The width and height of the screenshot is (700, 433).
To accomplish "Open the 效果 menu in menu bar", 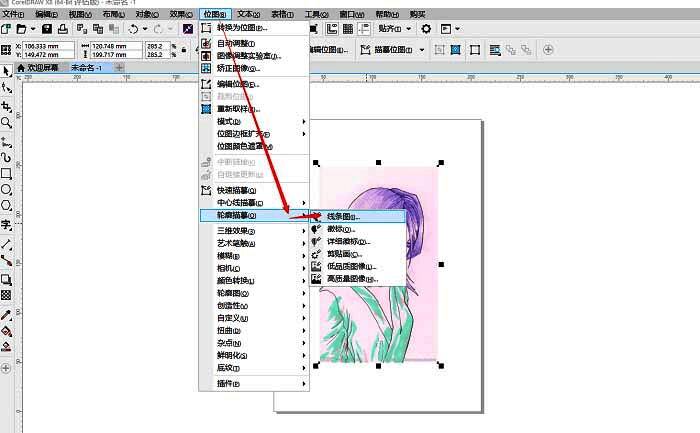I will click(x=178, y=15).
